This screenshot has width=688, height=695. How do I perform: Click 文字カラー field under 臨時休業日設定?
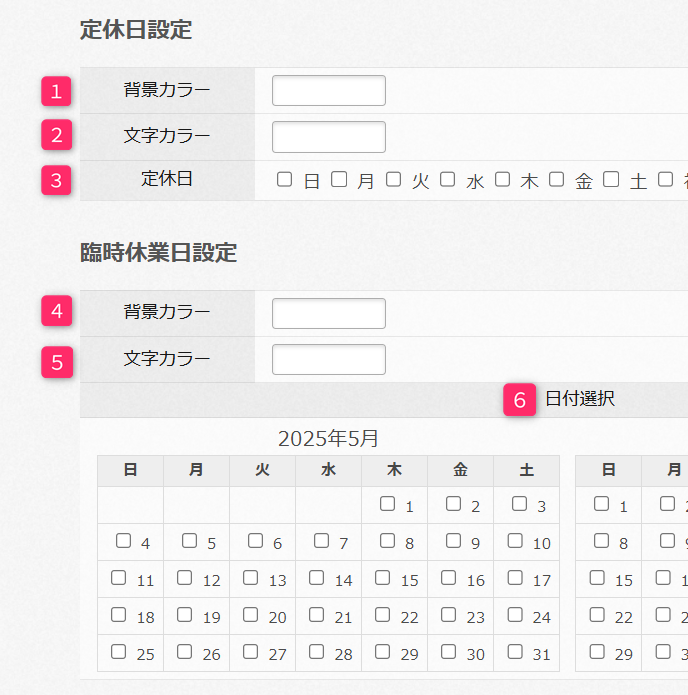328,359
